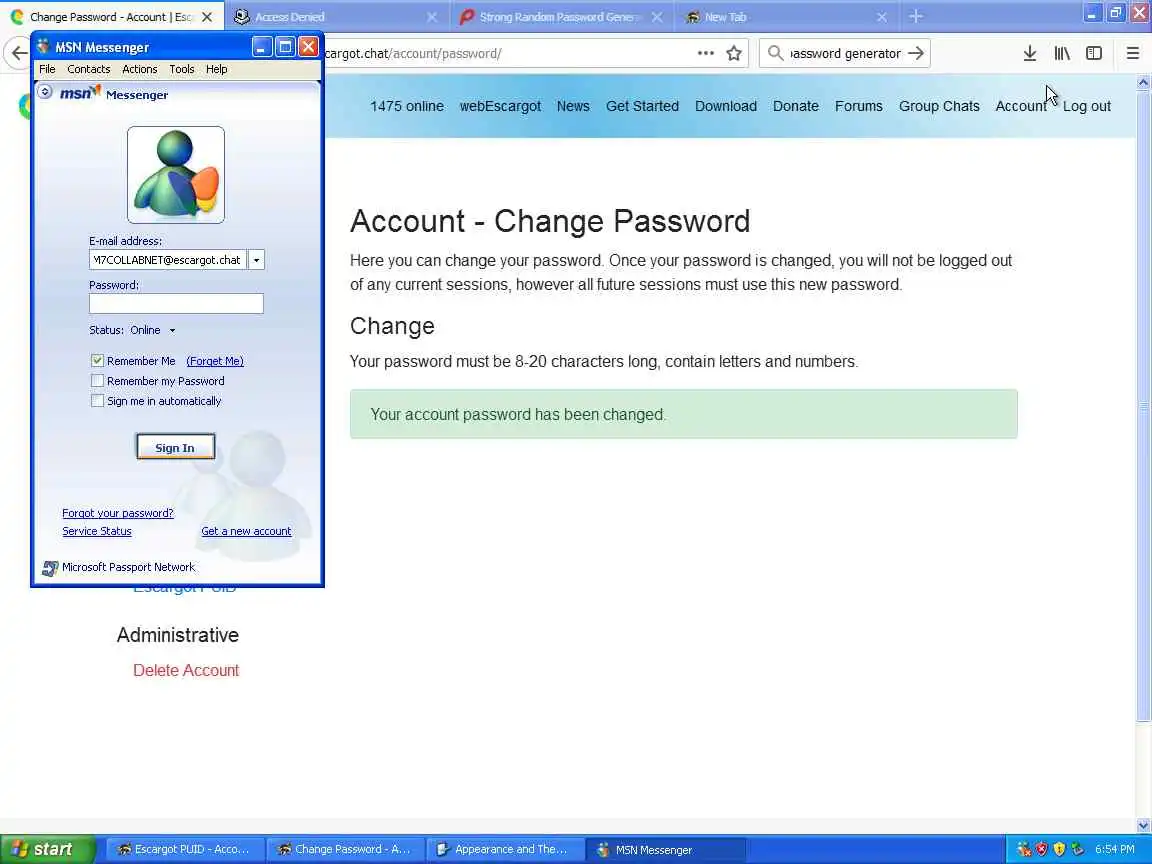The height and width of the screenshot is (864, 1152).
Task: Open a new tab with plus icon
Action: pos(915,16)
